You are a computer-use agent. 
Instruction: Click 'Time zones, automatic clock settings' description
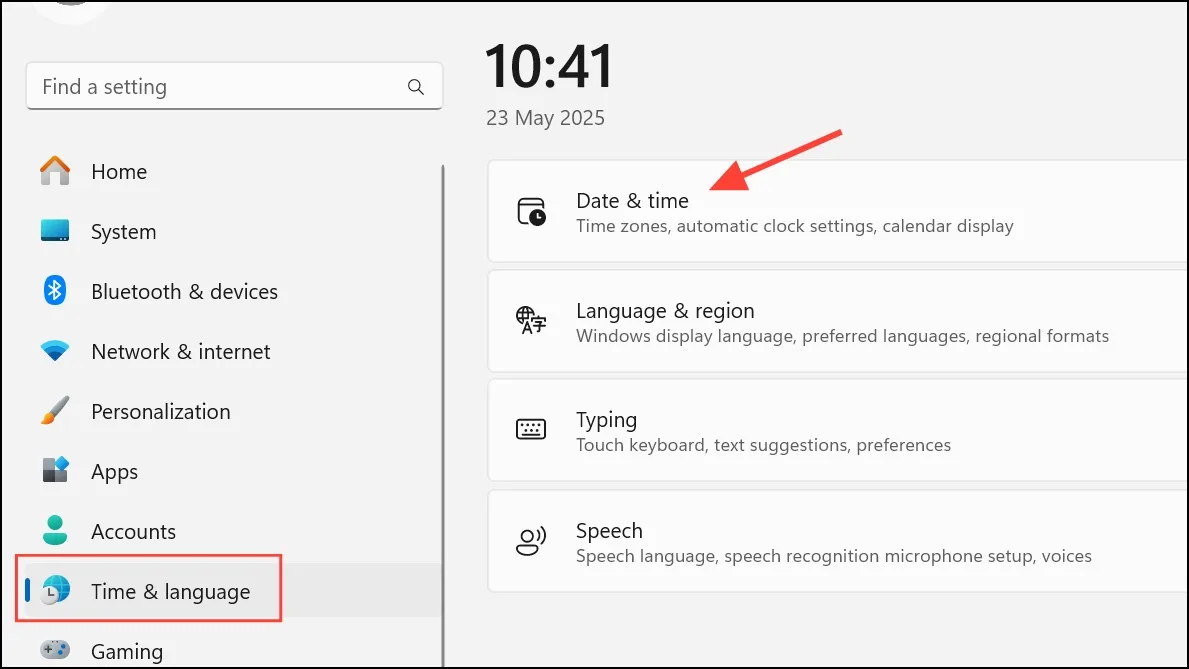(x=795, y=226)
